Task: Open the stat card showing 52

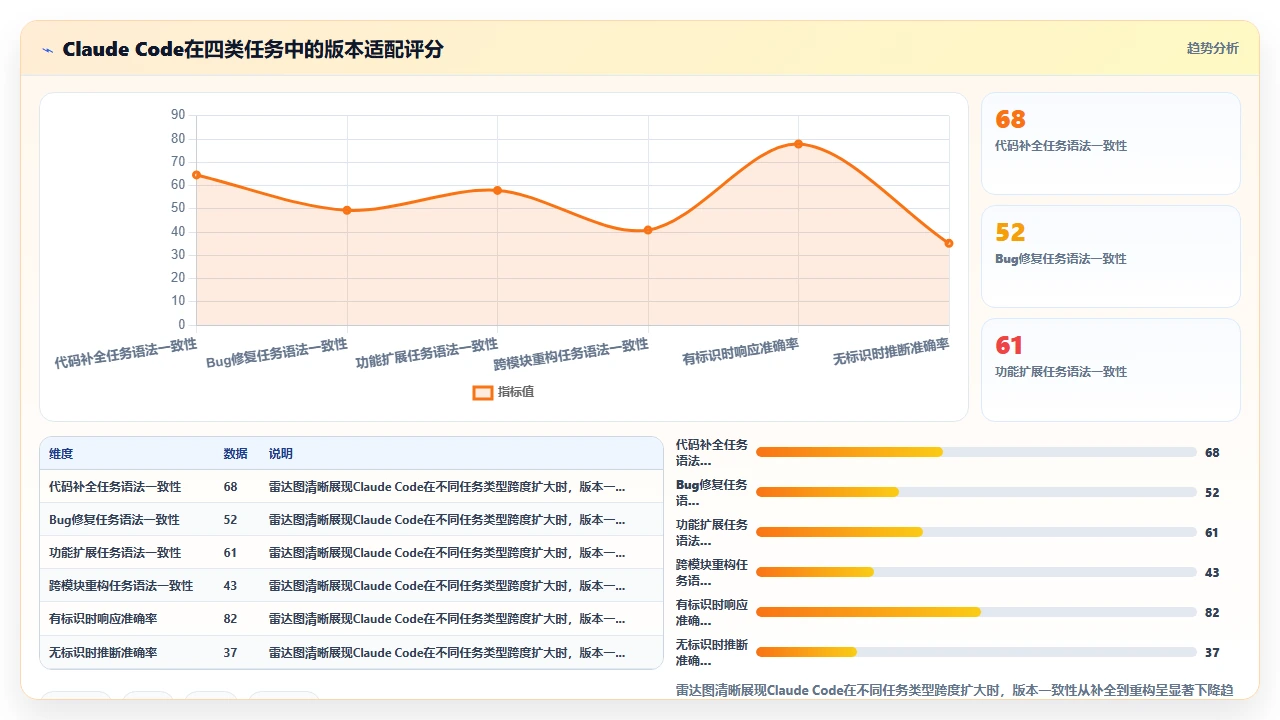Action: (x=1111, y=256)
